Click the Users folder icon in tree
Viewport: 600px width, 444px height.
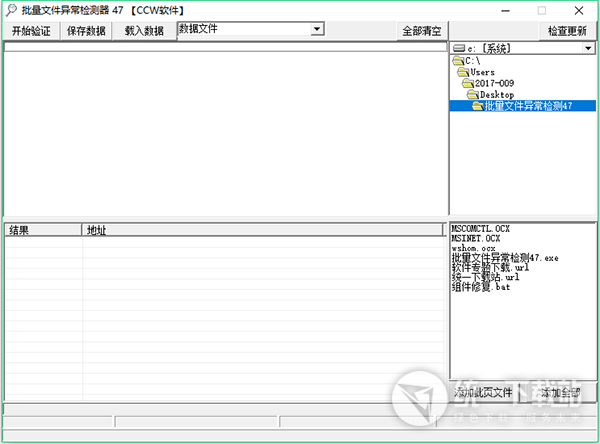(464, 73)
